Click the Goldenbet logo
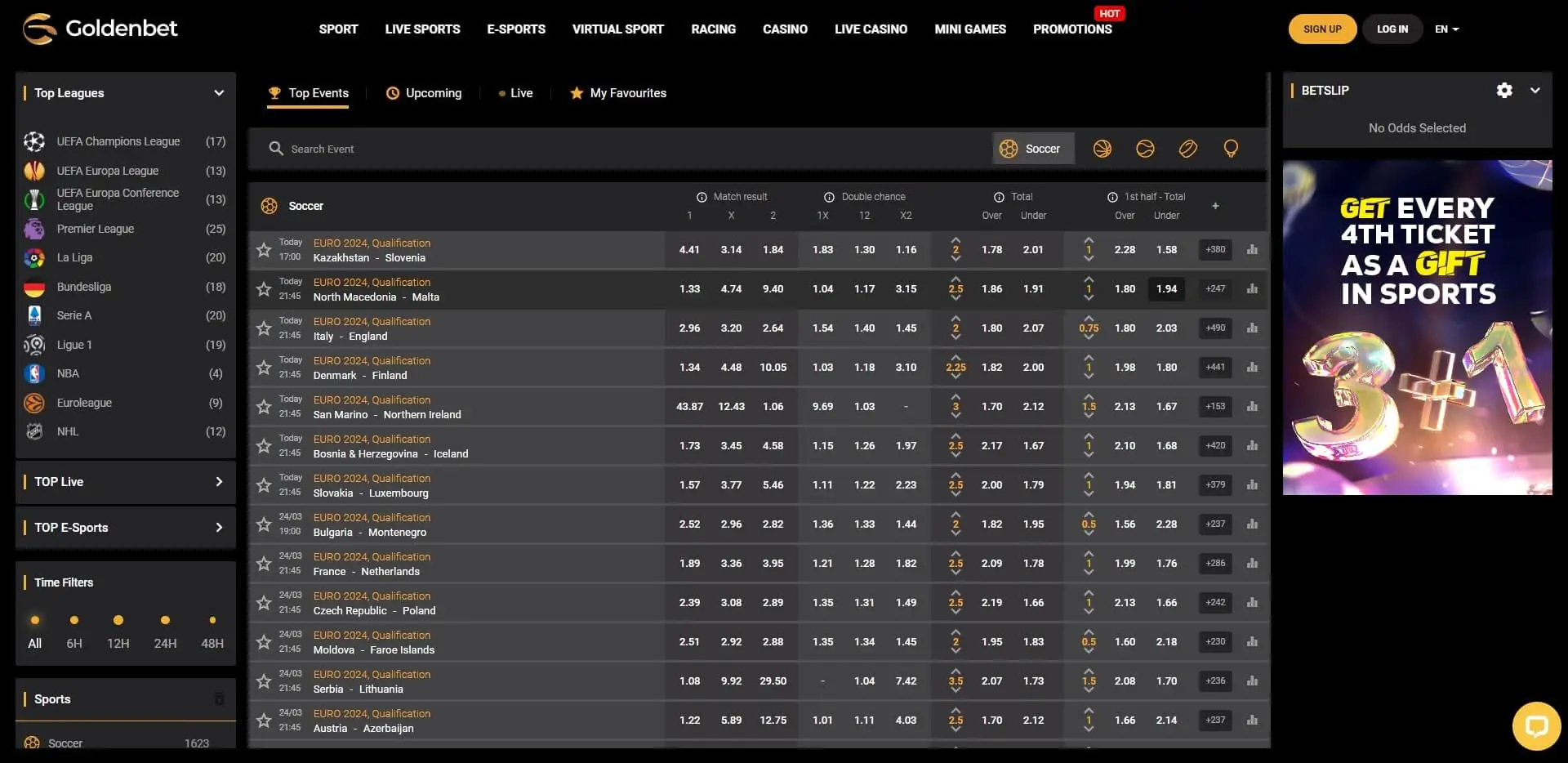 pos(100,29)
